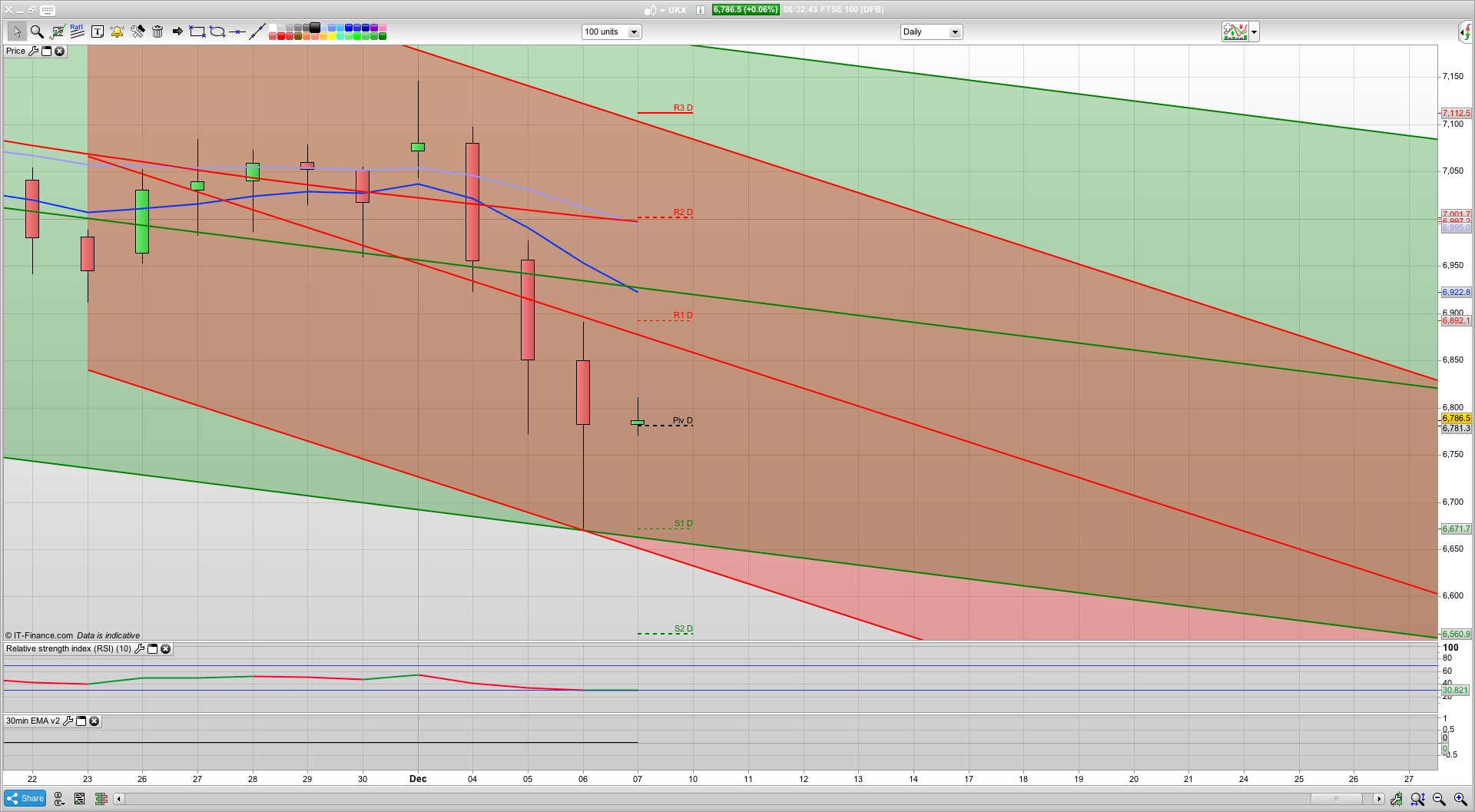Viewport: 1475px width, 812px height.
Task: Pick the black color swatch in the palette
Action: coord(314,28)
